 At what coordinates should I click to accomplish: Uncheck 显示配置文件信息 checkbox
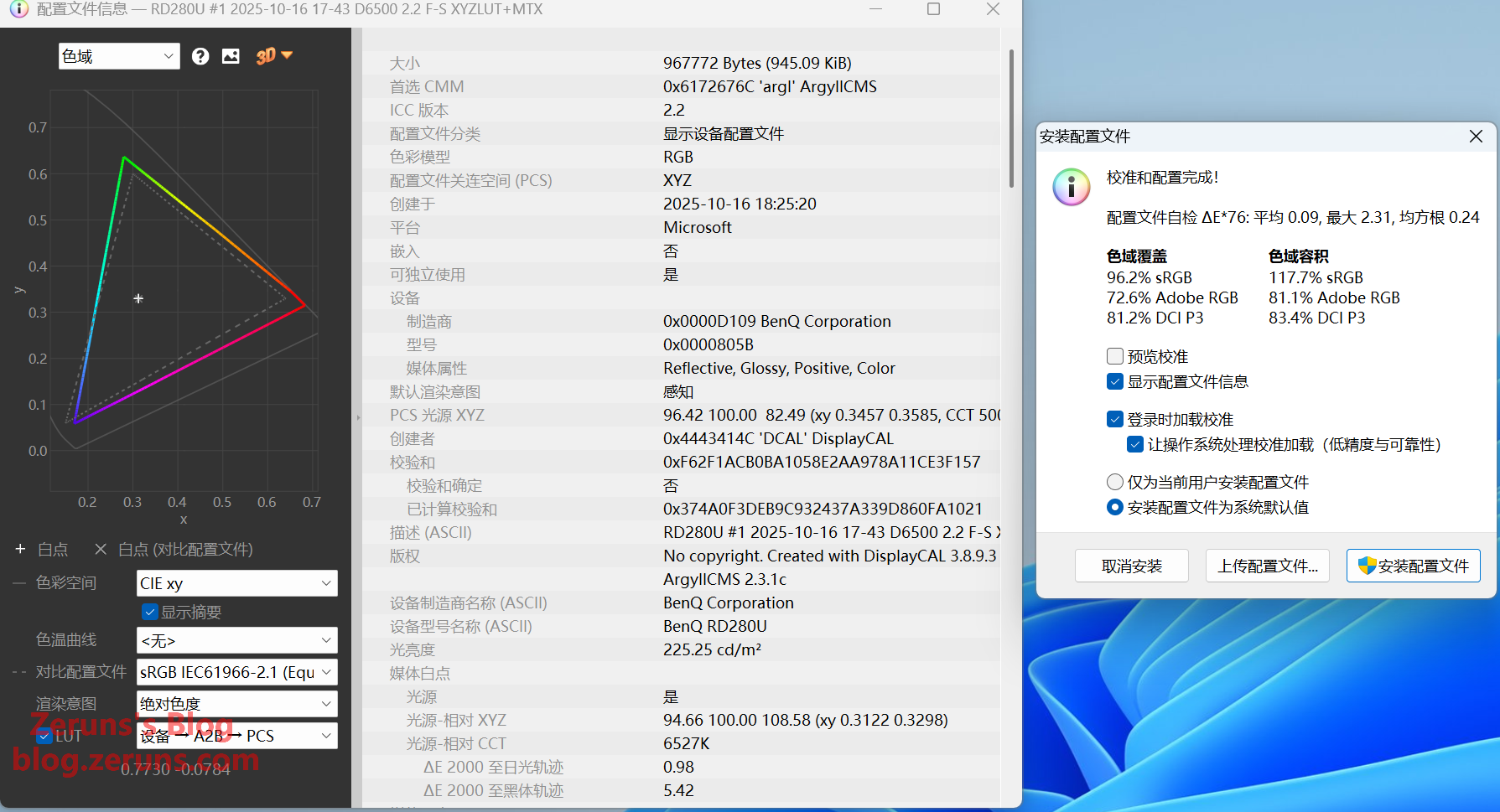tap(1115, 382)
